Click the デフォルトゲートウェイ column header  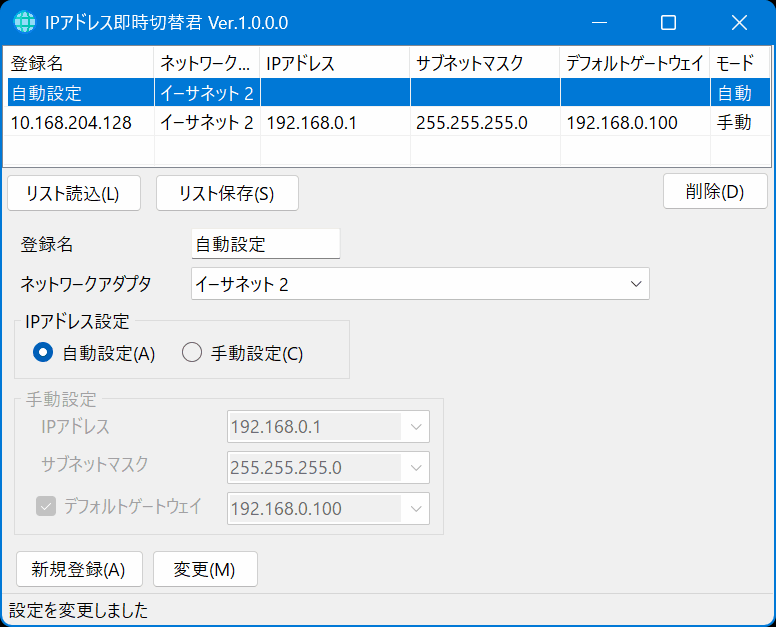[635, 63]
